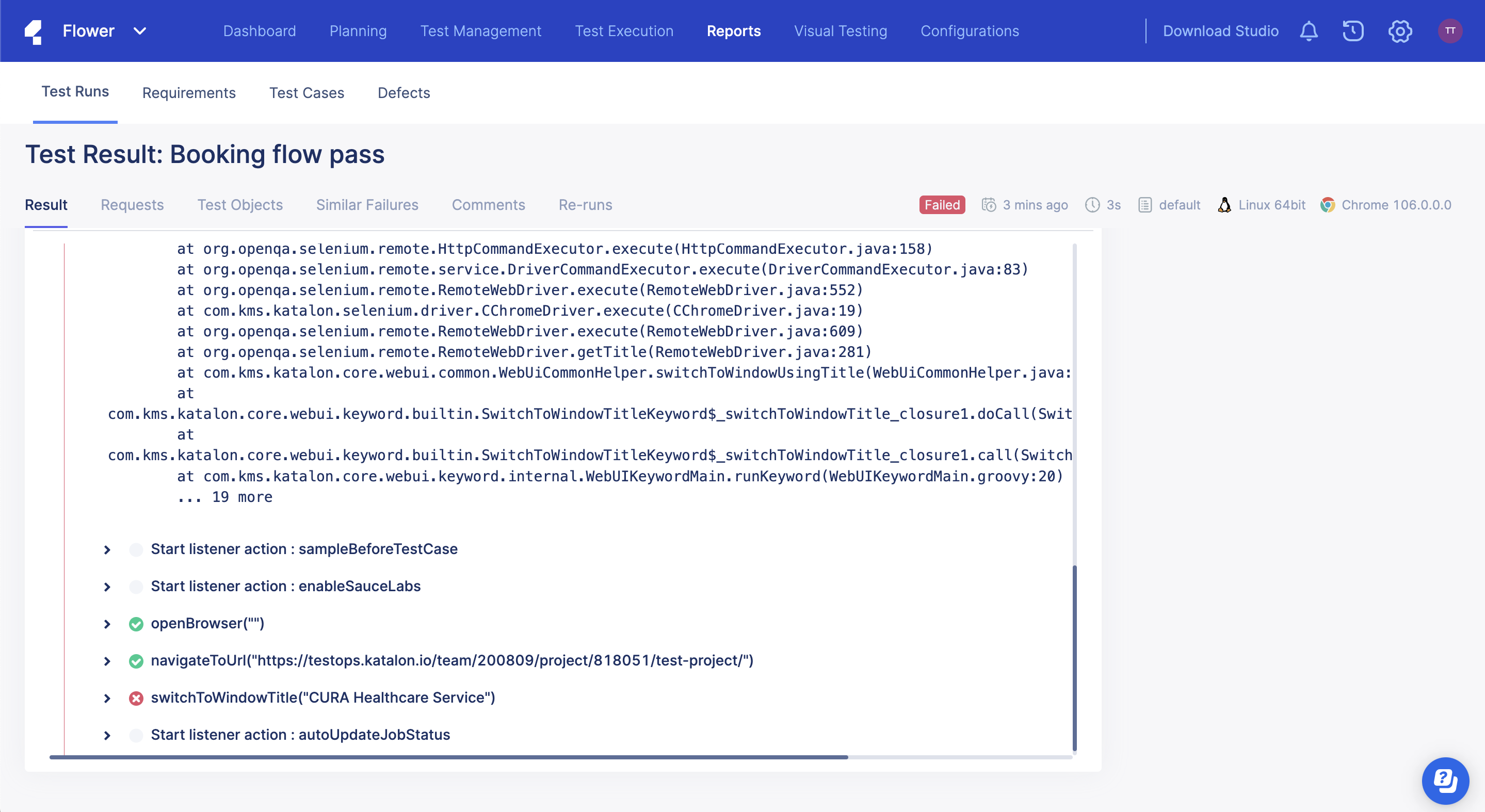Click the history clock icon in header
This screenshot has height=812, width=1485.
point(1352,31)
